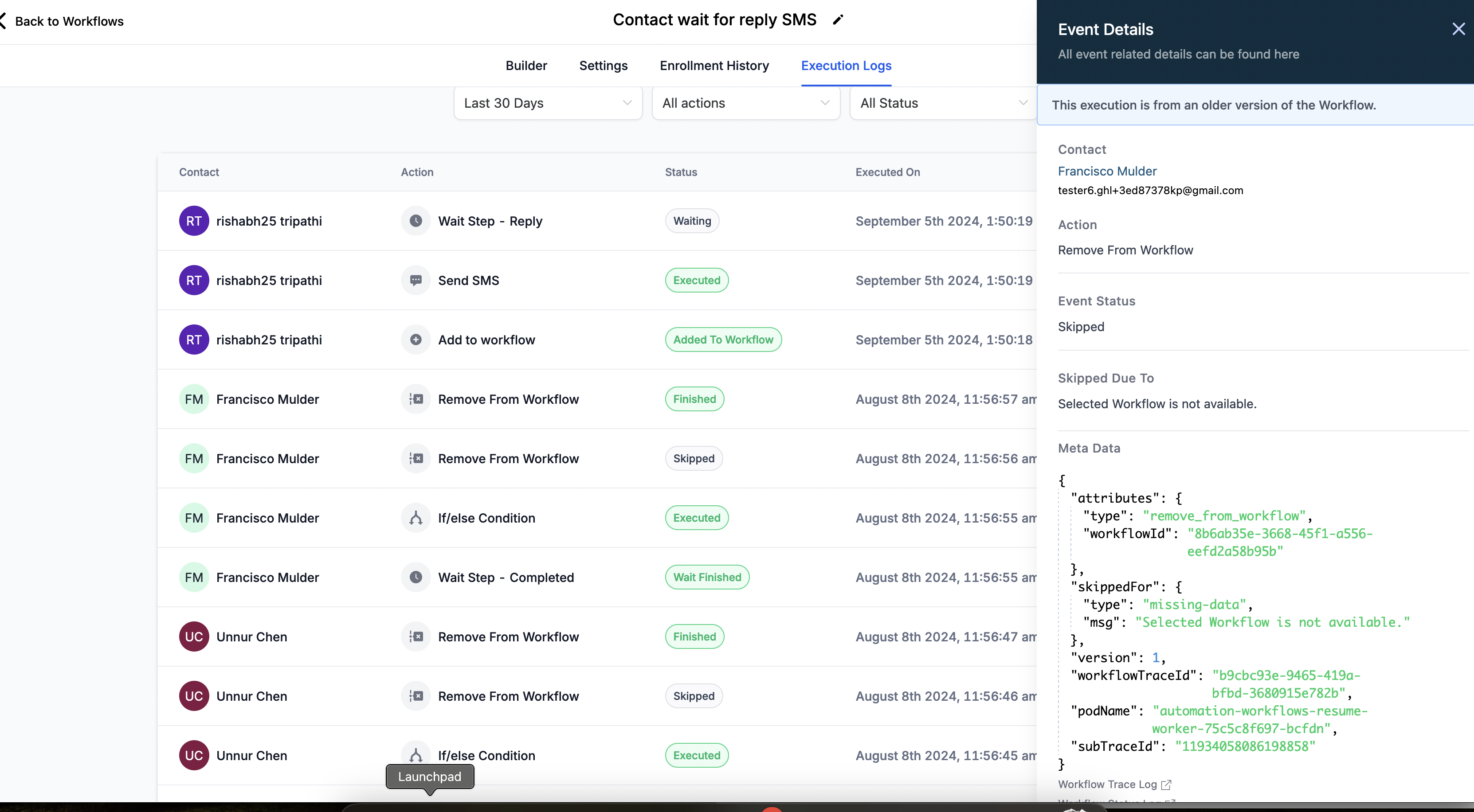Select the Execution Logs tab

pyautogui.click(x=846, y=66)
